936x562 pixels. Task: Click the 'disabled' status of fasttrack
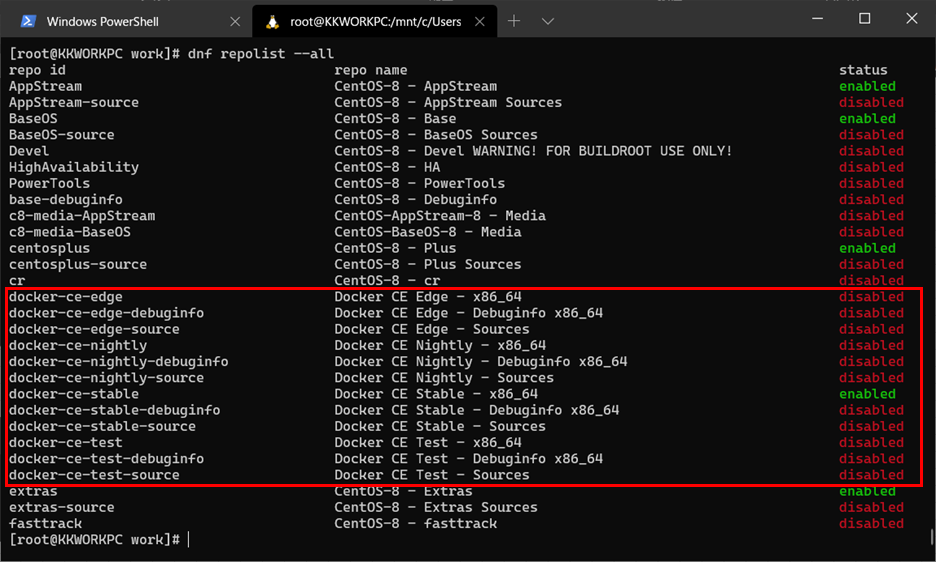[872, 523]
